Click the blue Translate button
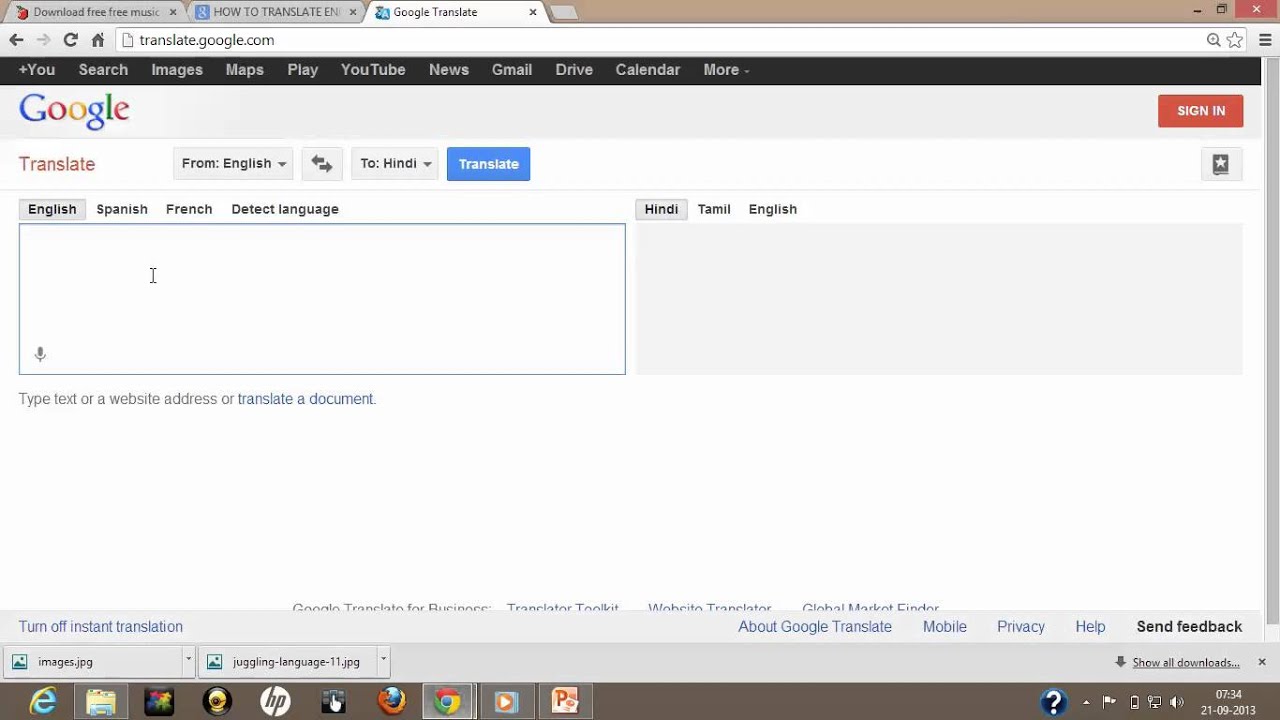This screenshot has height=720, width=1280. click(488, 164)
